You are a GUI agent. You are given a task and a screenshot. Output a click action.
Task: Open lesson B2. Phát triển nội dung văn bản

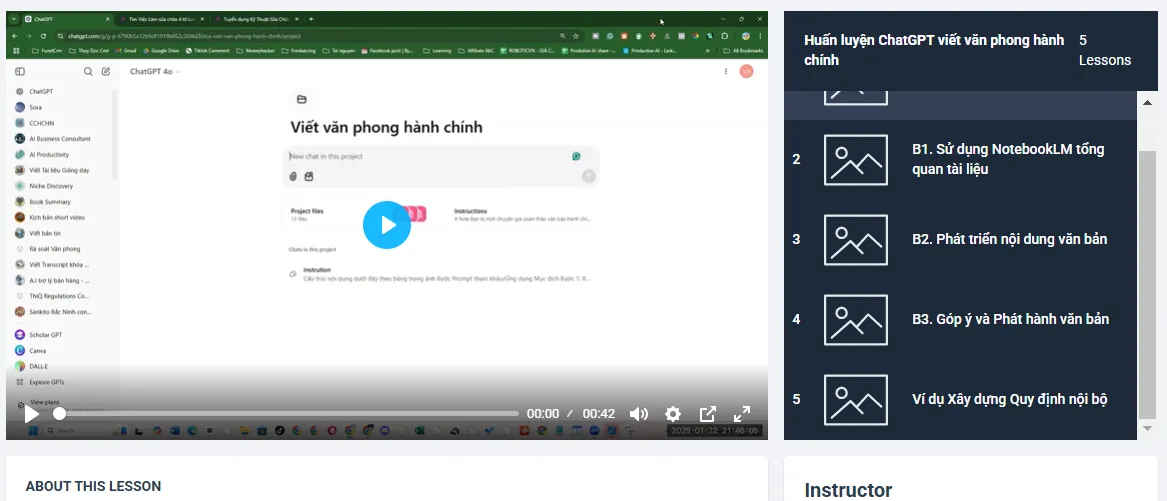pos(960,239)
